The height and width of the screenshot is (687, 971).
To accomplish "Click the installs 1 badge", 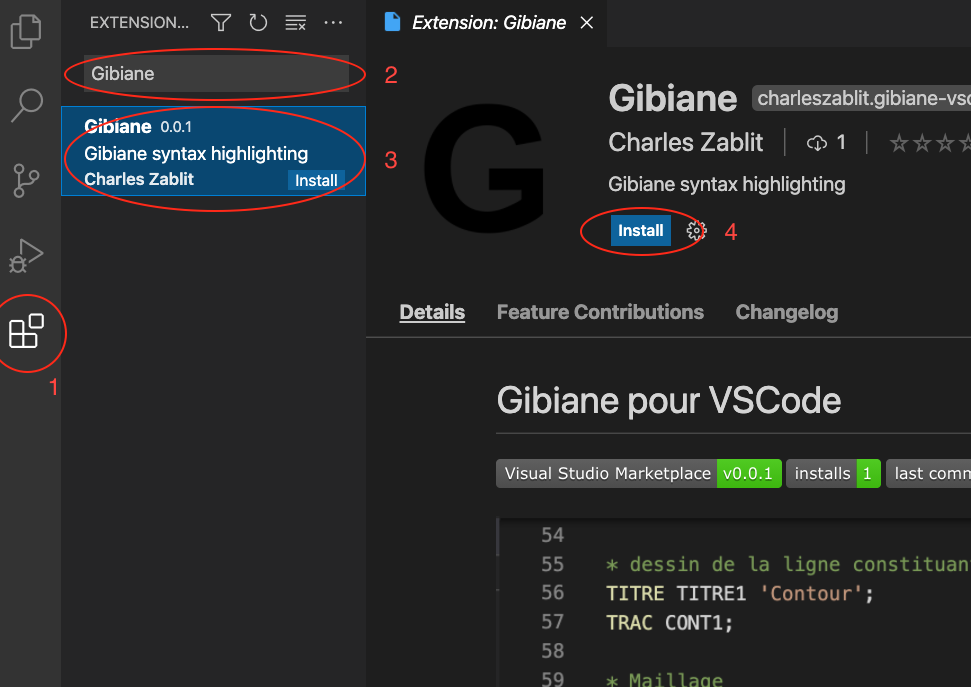I will tap(833, 473).
